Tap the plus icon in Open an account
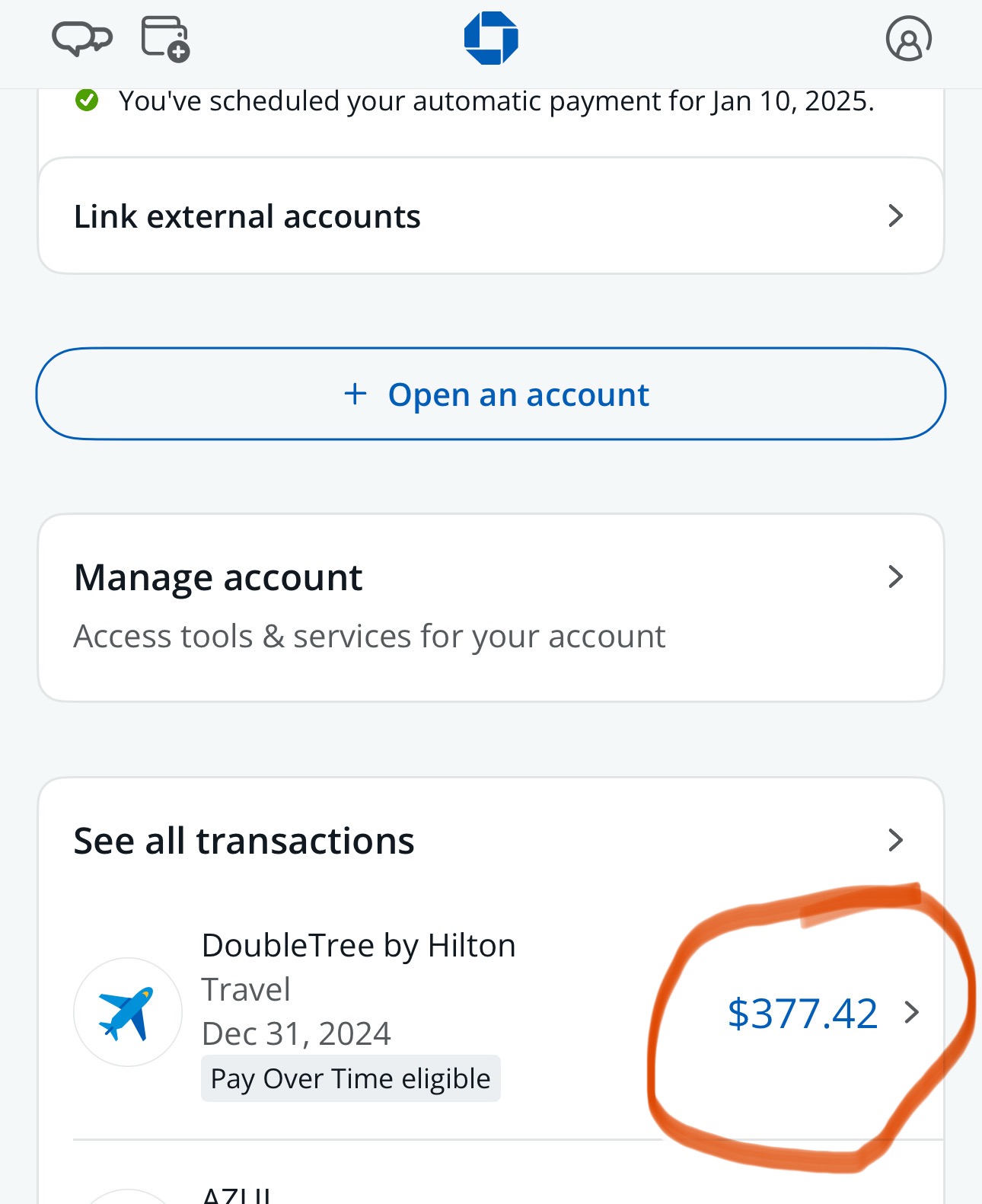 pyautogui.click(x=355, y=394)
